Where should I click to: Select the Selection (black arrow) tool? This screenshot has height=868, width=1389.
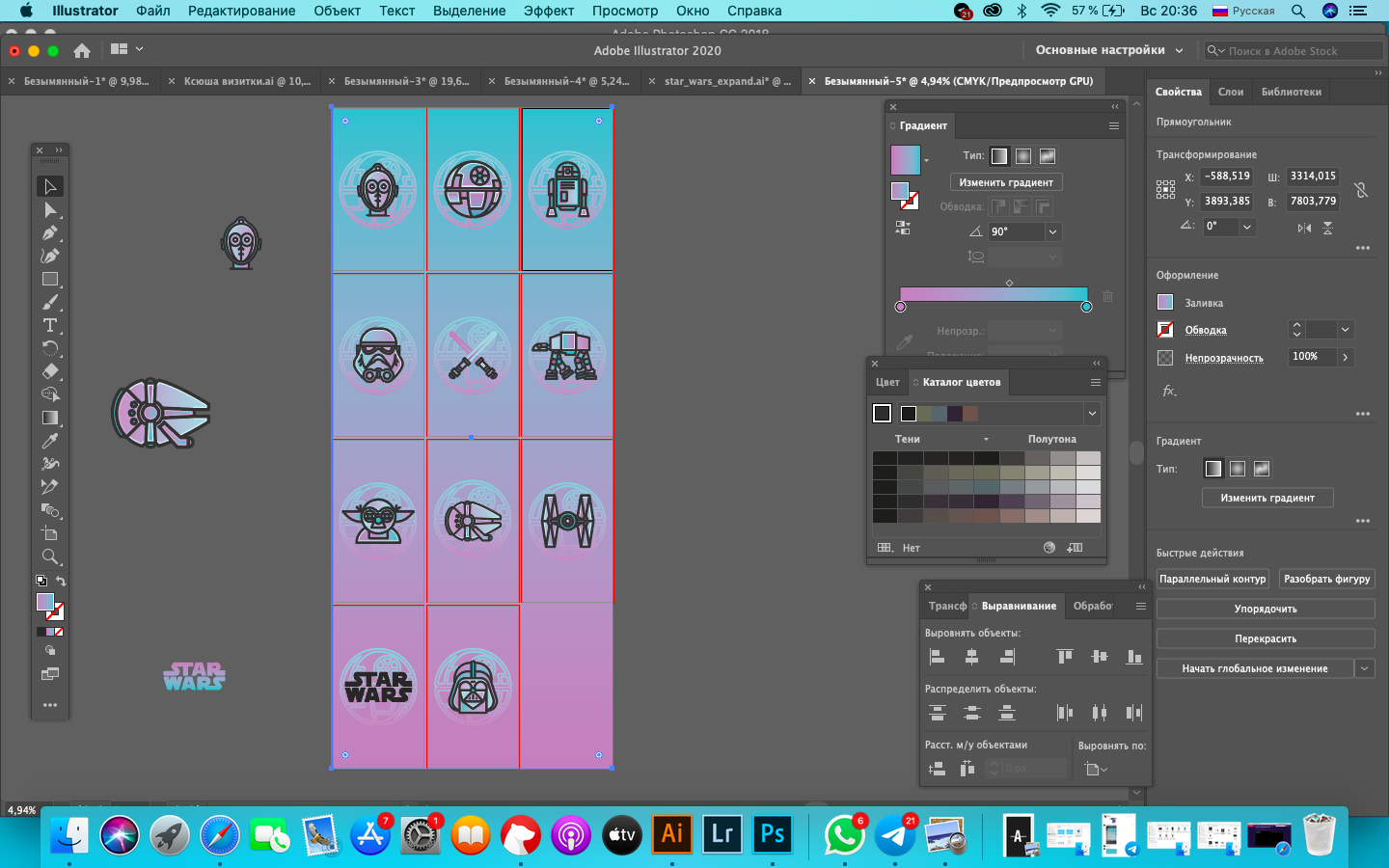pyautogui.click(x=50, y=186)
